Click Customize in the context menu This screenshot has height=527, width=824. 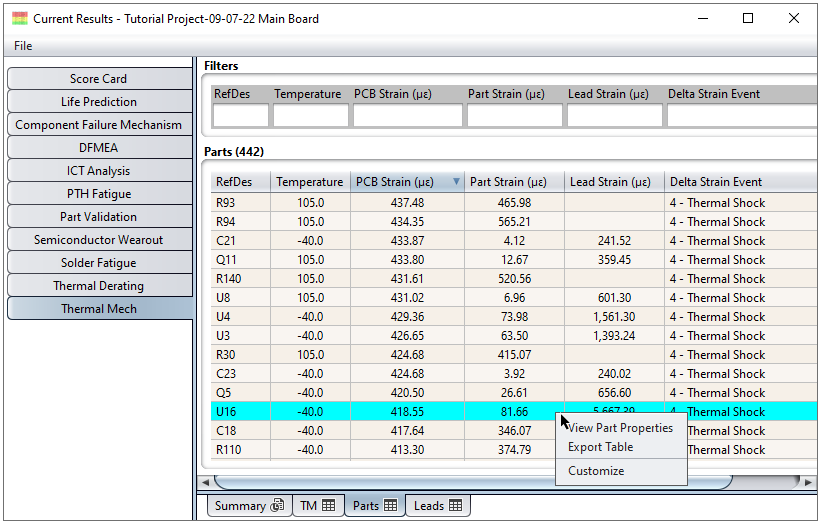pyautogui.click(x=596, y=471)
